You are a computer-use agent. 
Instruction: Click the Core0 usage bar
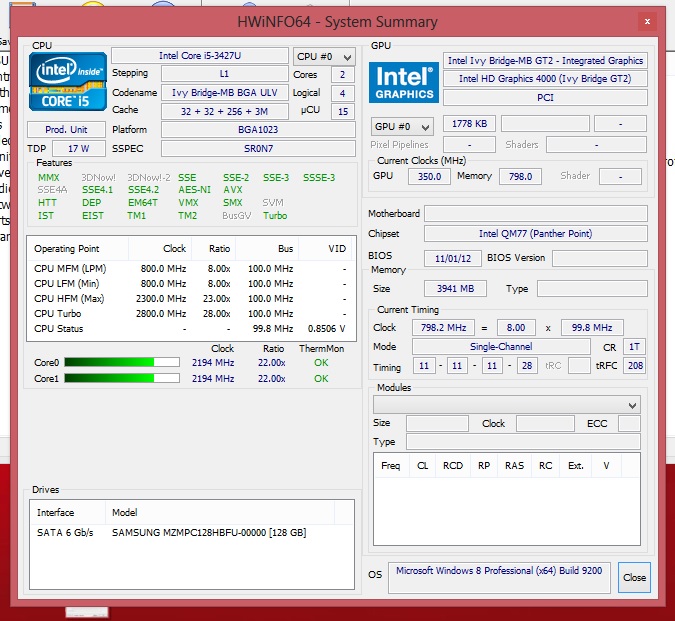(122, 362)
